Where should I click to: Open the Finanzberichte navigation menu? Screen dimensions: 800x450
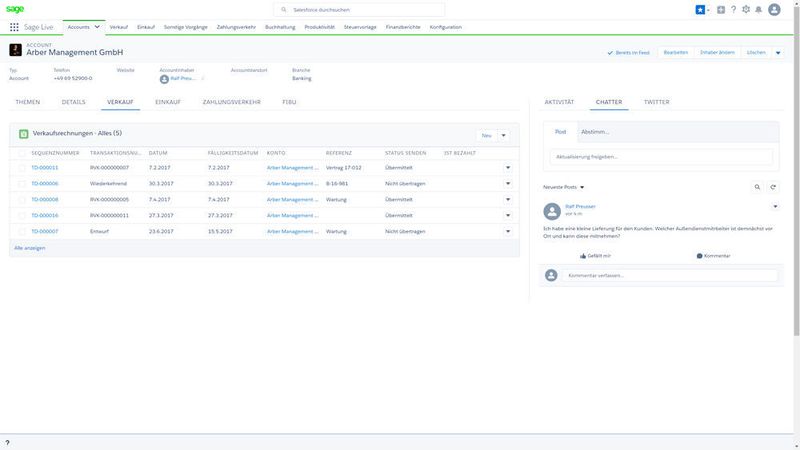pyautogui.click(x=403, y=27)
